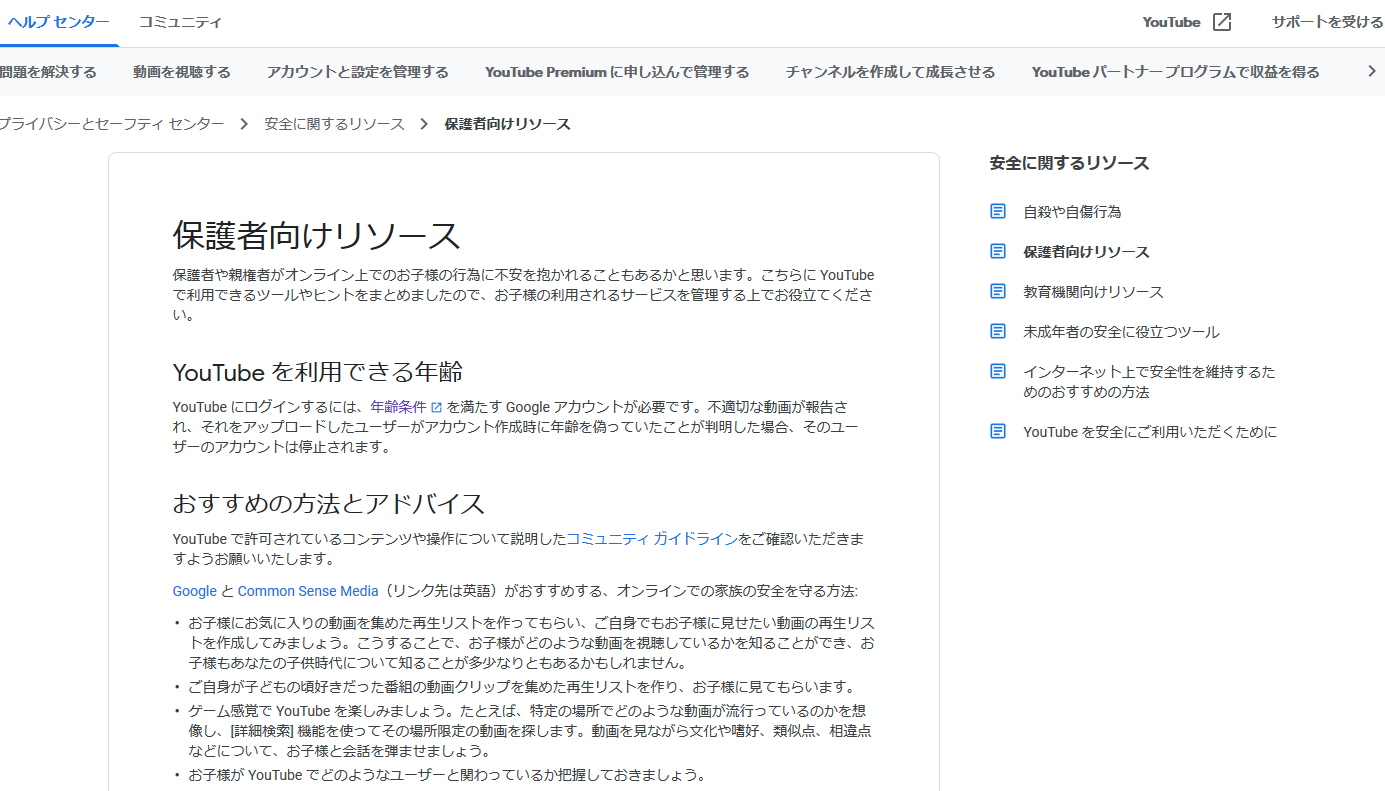
Task: Switch to the コミュニティ tab
Action: click(x=180, y=22)
